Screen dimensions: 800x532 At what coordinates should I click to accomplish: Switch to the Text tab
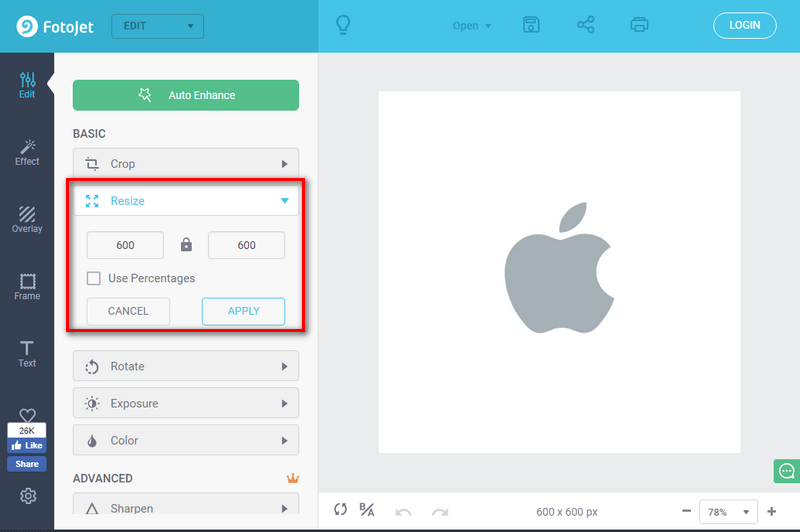(x=27, y=354)
